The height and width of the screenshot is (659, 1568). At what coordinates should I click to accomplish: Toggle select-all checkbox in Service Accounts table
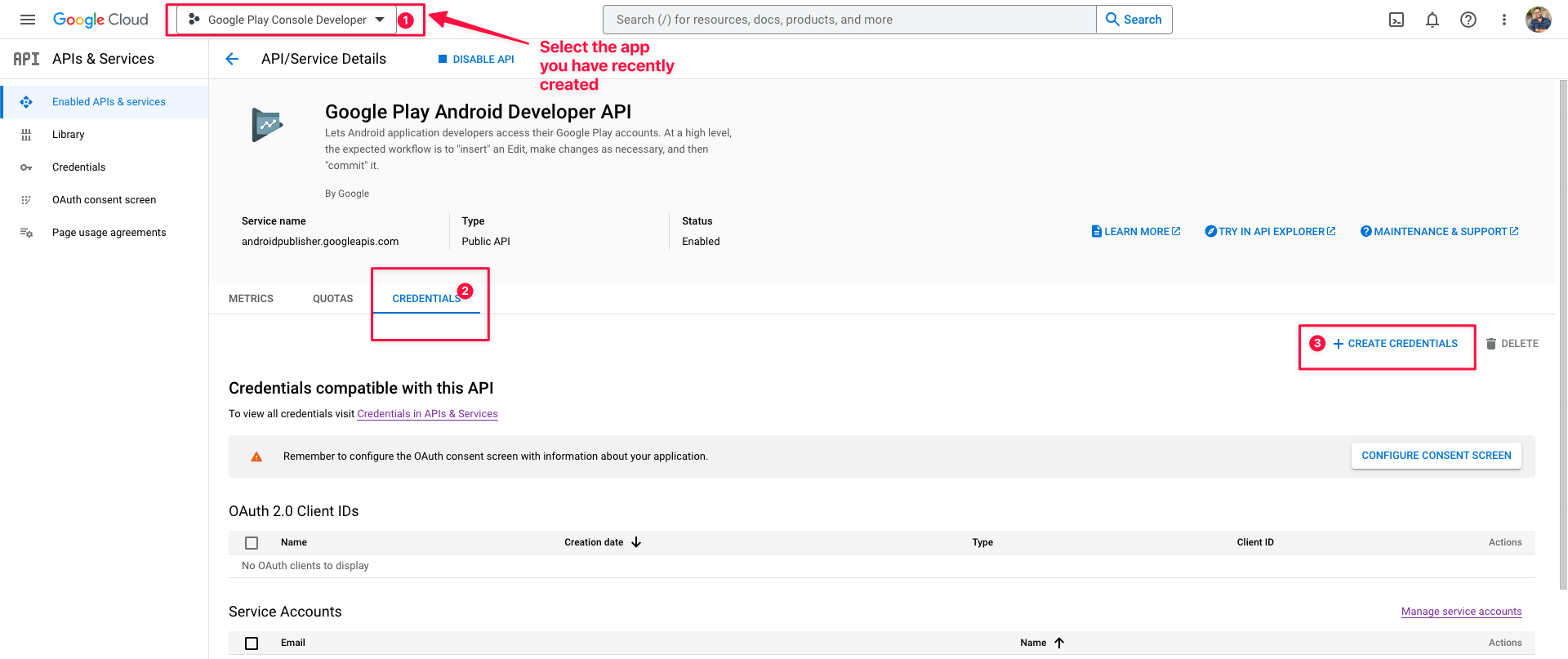click(252, 643)
